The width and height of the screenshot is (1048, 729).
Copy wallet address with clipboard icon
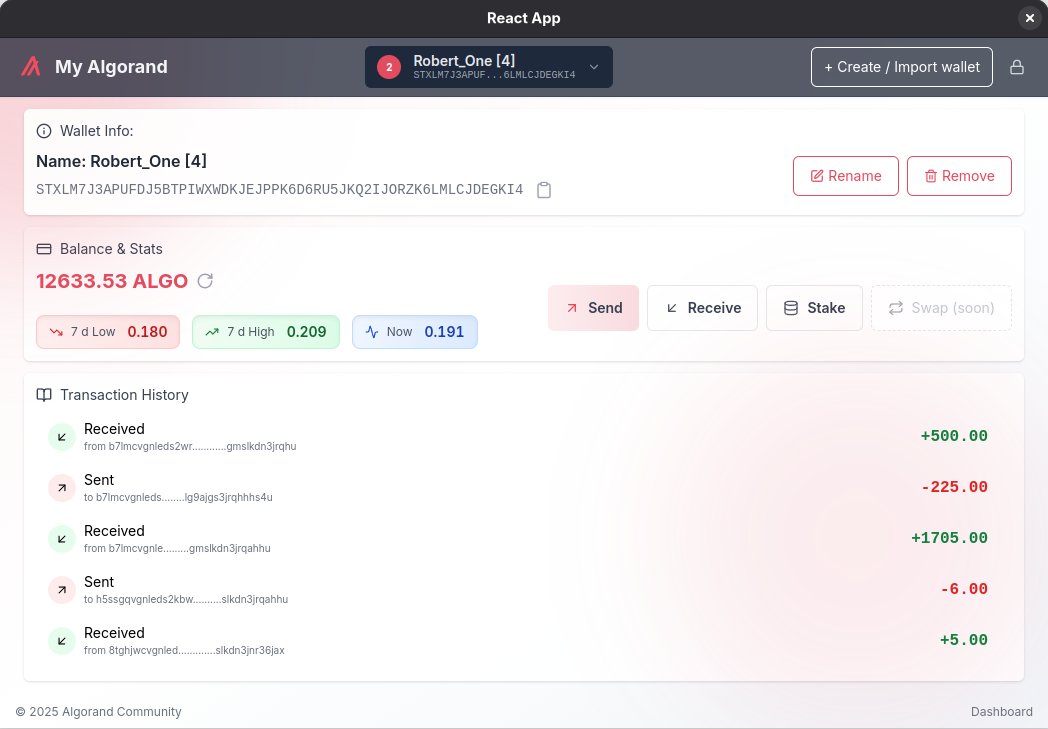pos(544,190)
